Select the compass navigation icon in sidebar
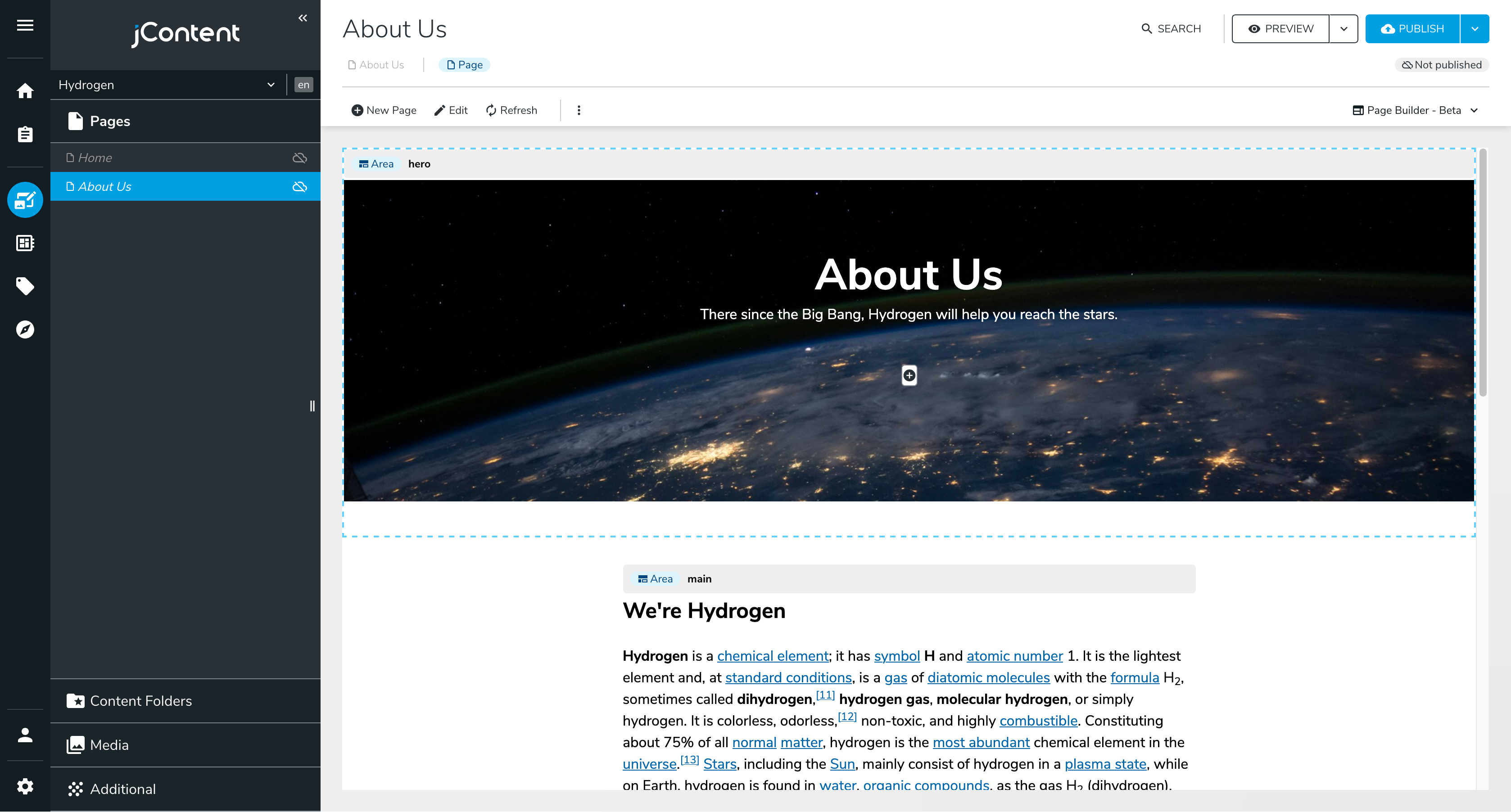This screenshot has width=1511, height=812. [25, 329]
